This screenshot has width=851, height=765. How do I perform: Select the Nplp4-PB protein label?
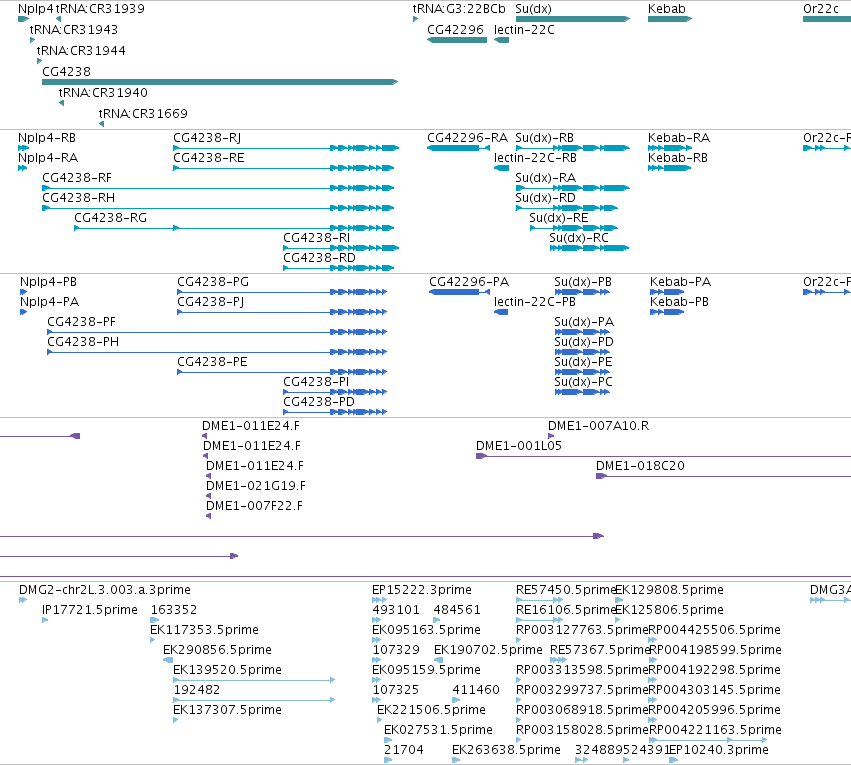[x=48, y=282]
